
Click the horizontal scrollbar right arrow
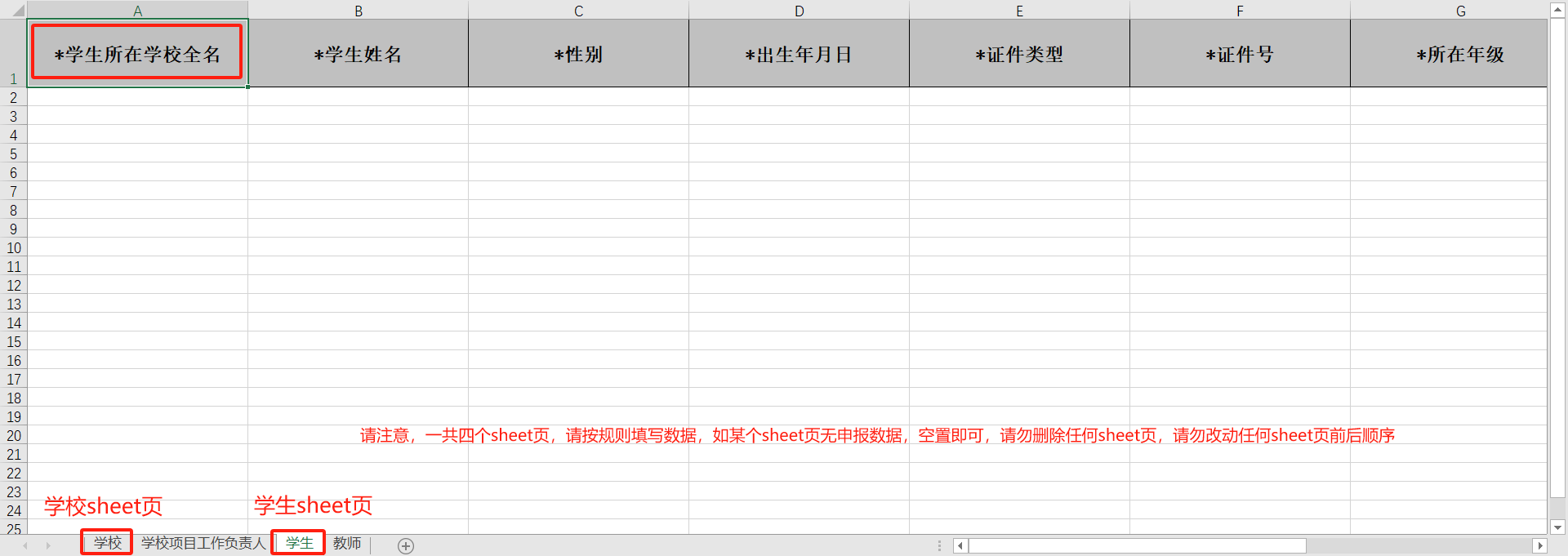(x=1539, y=545)
